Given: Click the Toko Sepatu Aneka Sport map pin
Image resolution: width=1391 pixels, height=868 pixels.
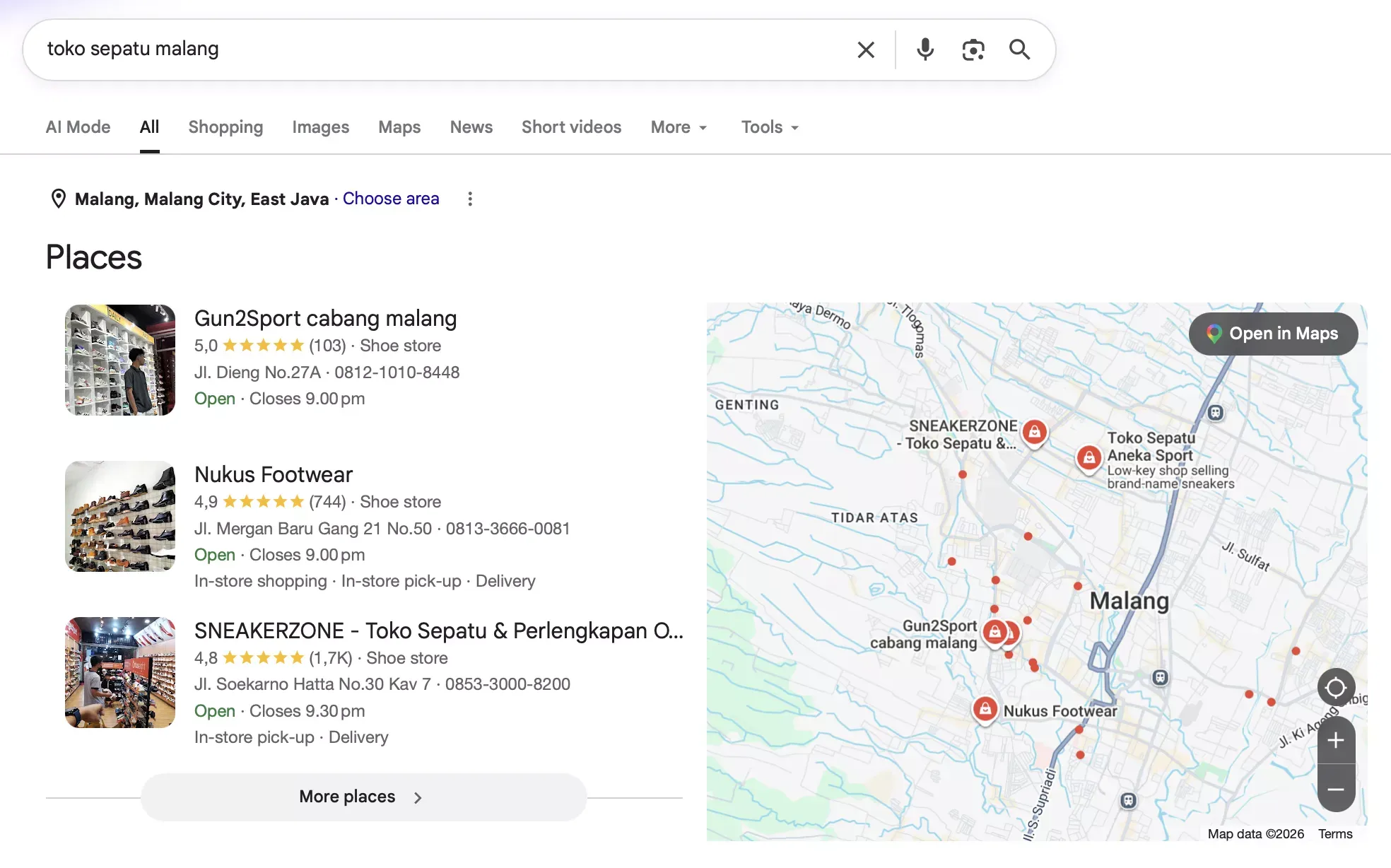Looking at the screenshot, I should pyautogui.click(x=1089, y=459).
